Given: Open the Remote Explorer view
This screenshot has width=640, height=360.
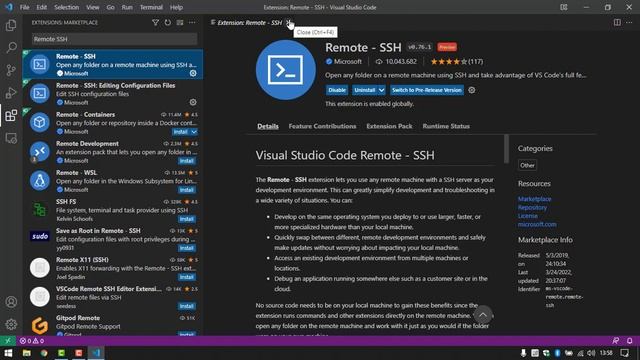Looking at the screenshot, I should pyautogui.click(x=11, y=138).
